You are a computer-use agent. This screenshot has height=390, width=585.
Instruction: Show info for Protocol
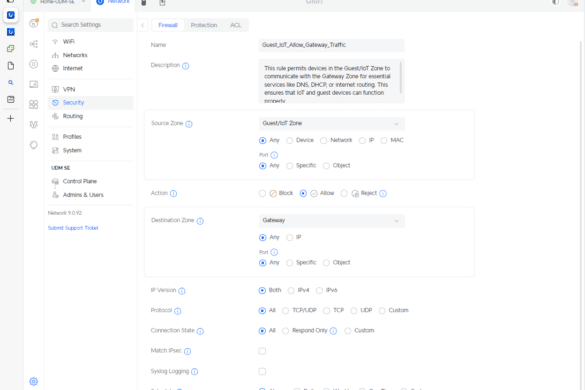pyautogui.click(x=178, y=311)
